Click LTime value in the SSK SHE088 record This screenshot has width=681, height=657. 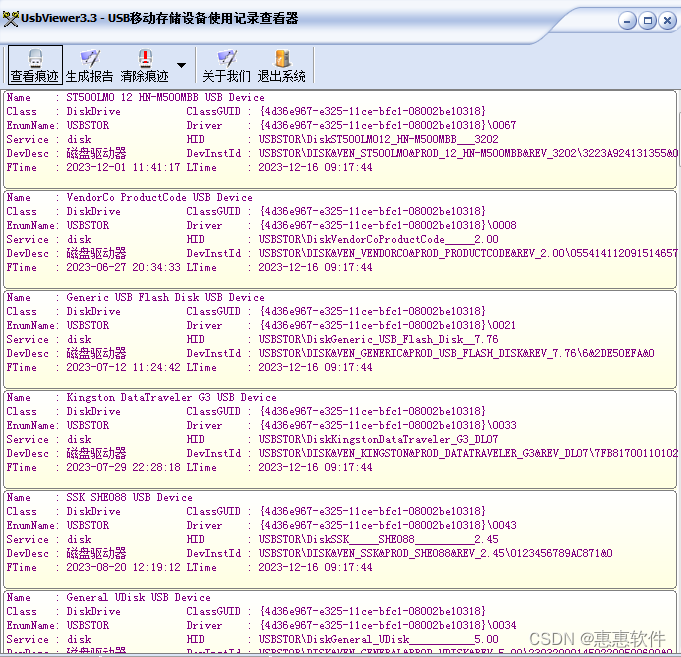pos(315,567)
